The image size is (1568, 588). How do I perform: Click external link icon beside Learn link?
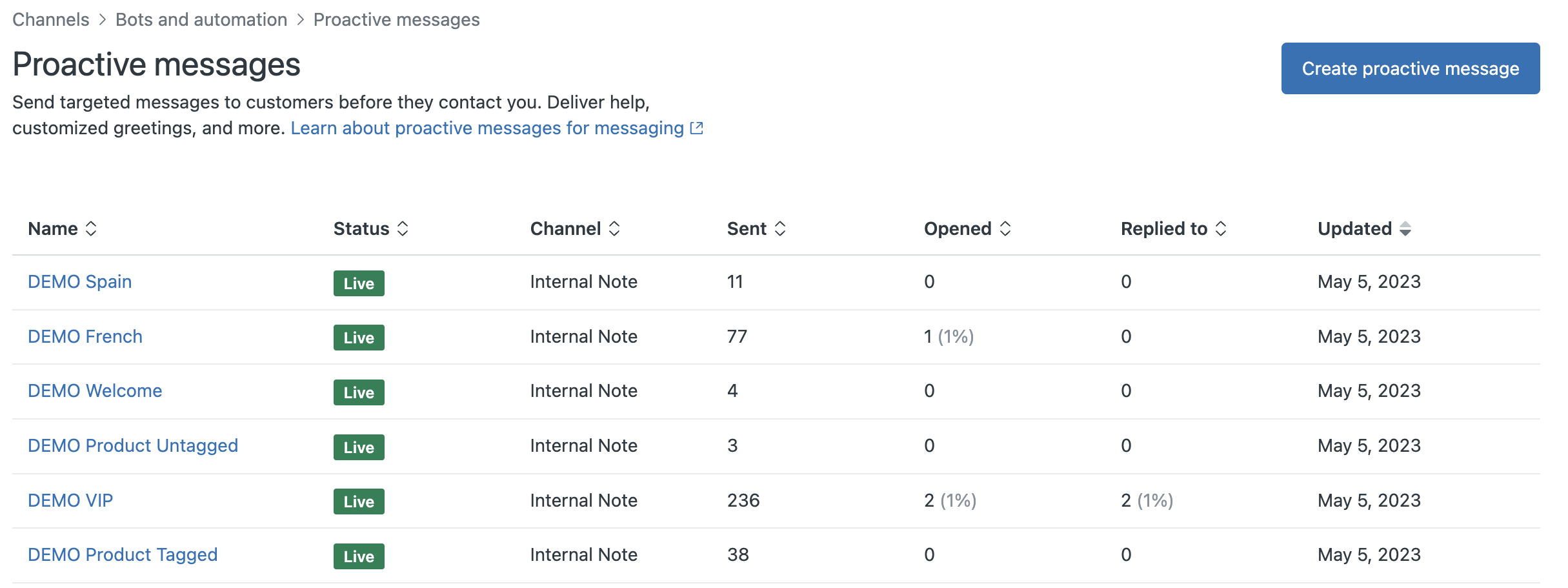coord(697,128)
